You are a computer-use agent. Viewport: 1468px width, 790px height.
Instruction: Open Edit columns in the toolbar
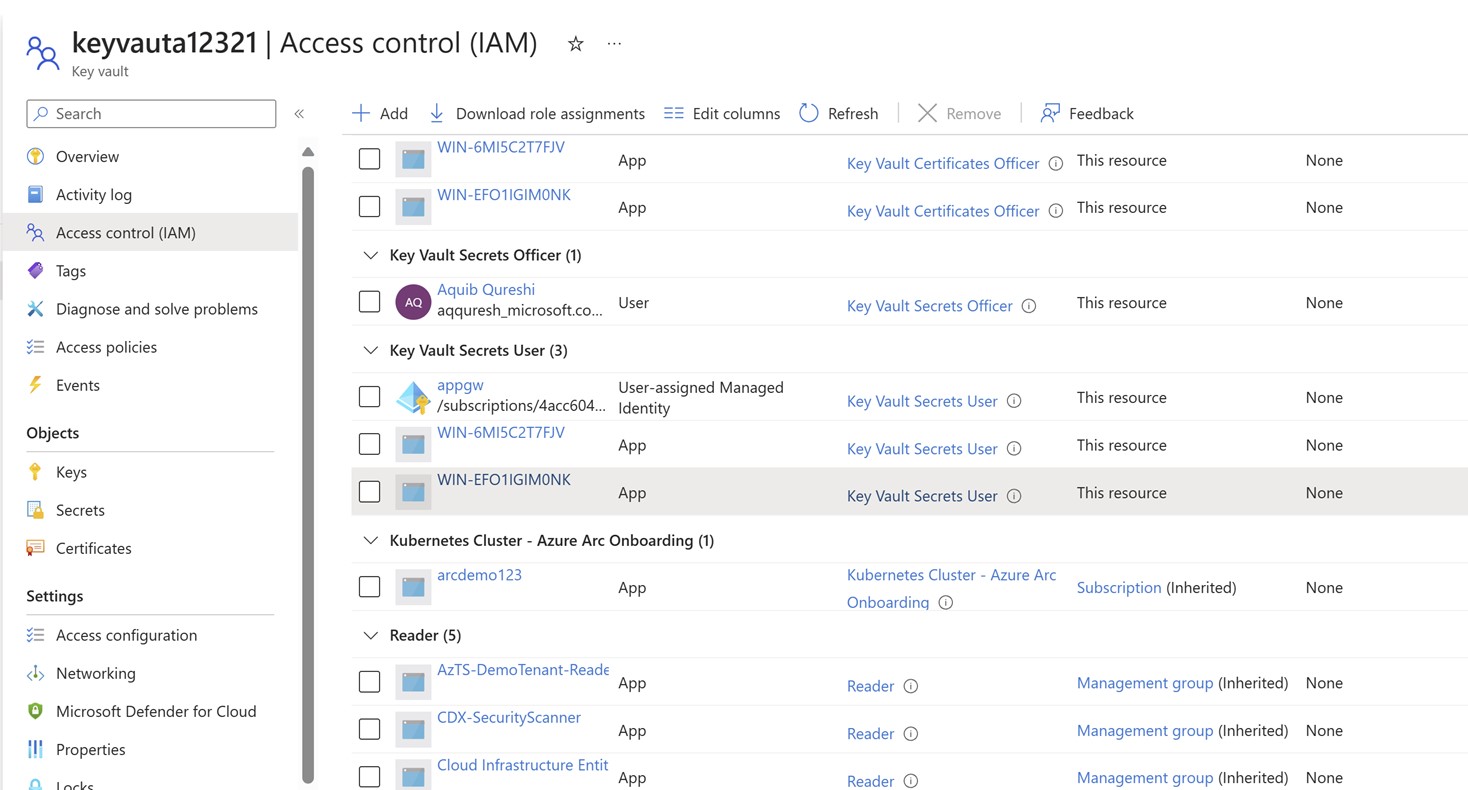[x=722, y=113]
